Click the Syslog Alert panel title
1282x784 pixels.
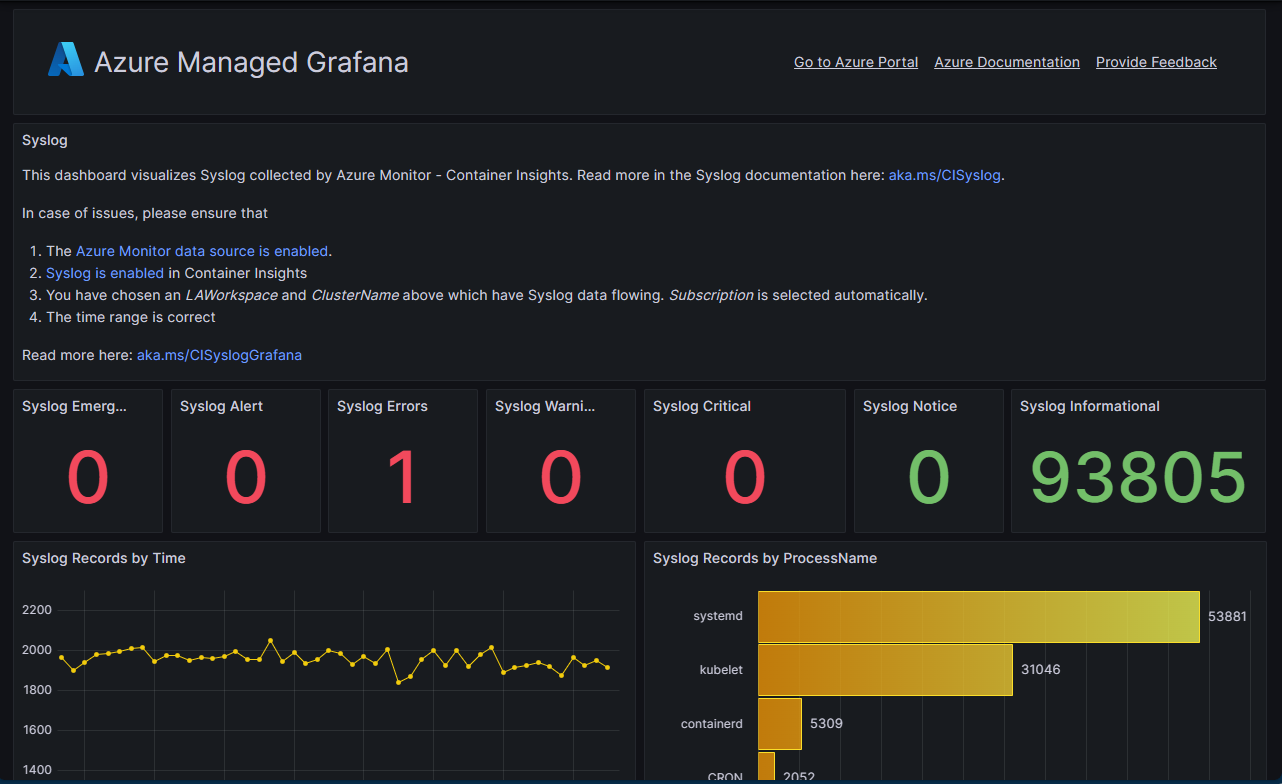pyautogui.click(x=221, y=406)
